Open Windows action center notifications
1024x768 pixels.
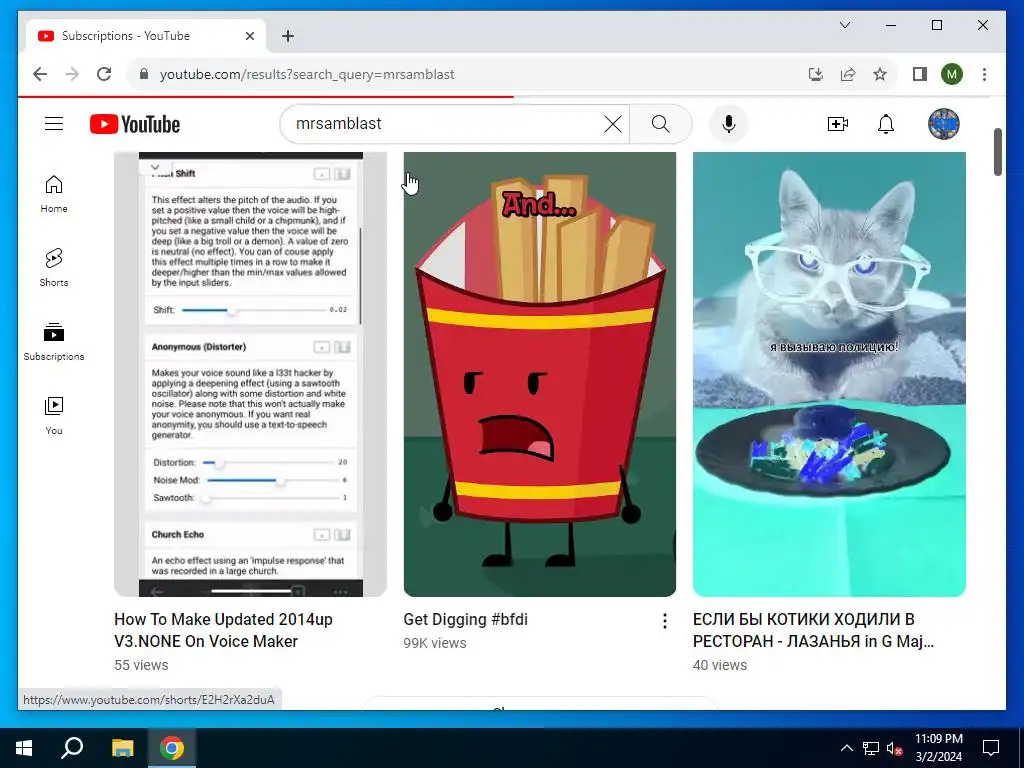tap(991, 748)
